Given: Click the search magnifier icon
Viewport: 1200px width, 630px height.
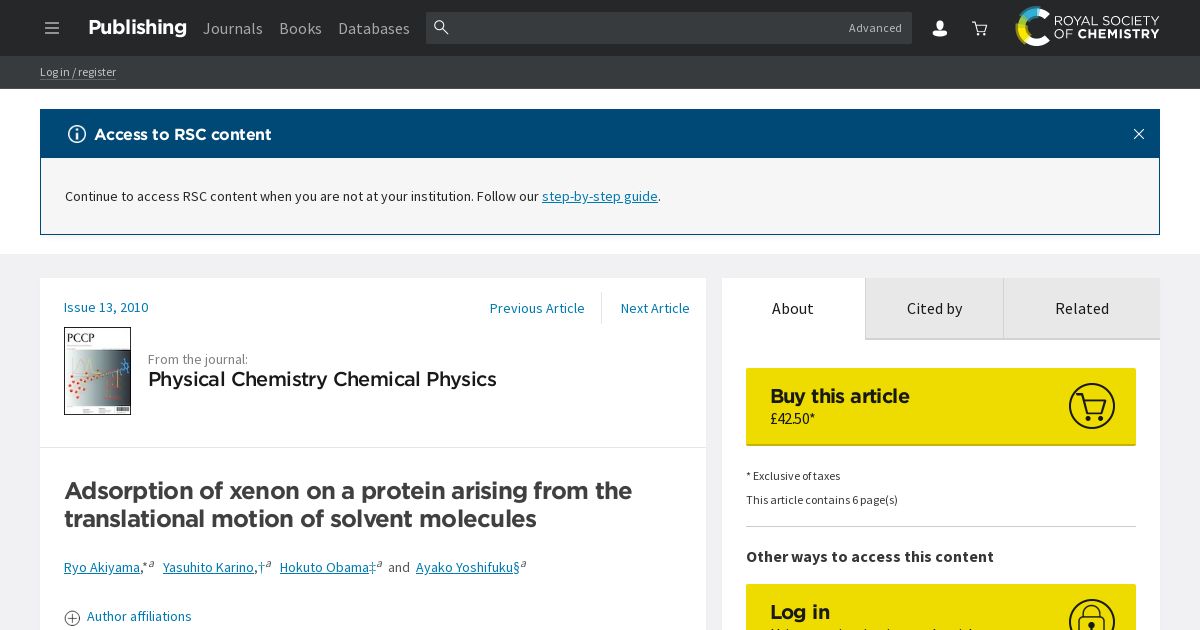Looking at the screenshot, I should (x=441, y=27).
